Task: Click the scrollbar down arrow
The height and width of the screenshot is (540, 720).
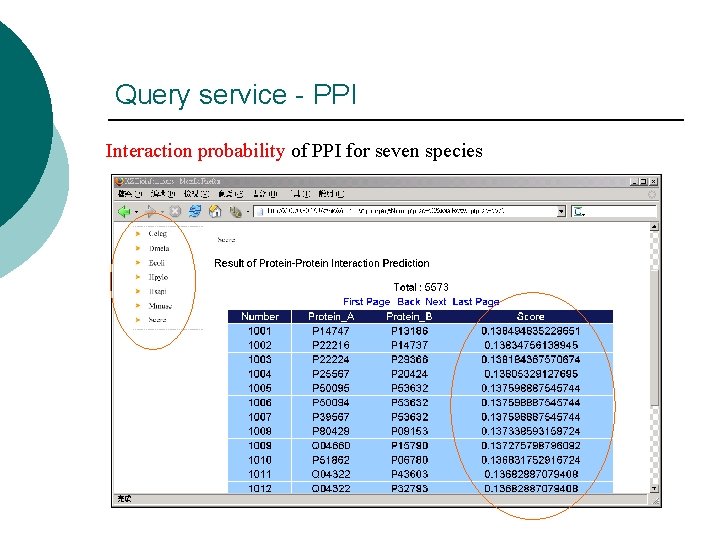Action: [654, 489]
